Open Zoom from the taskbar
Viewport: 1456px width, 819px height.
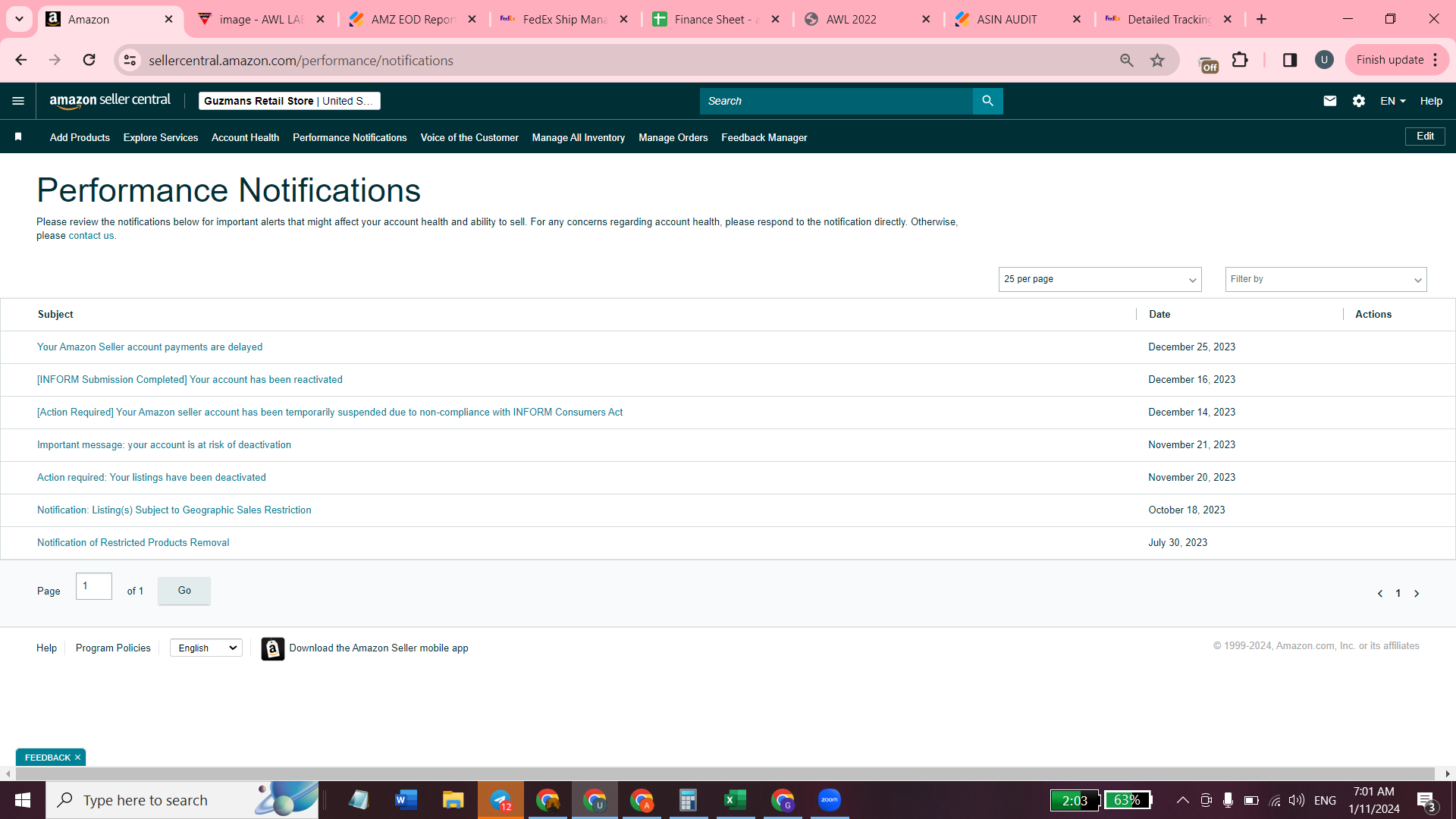(829, 800)
